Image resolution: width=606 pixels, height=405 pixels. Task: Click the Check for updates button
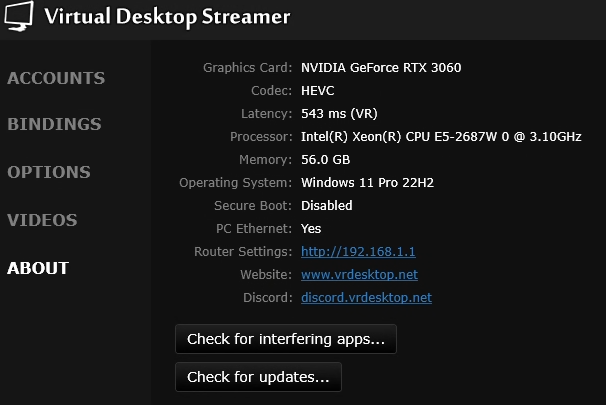[258, 377]
